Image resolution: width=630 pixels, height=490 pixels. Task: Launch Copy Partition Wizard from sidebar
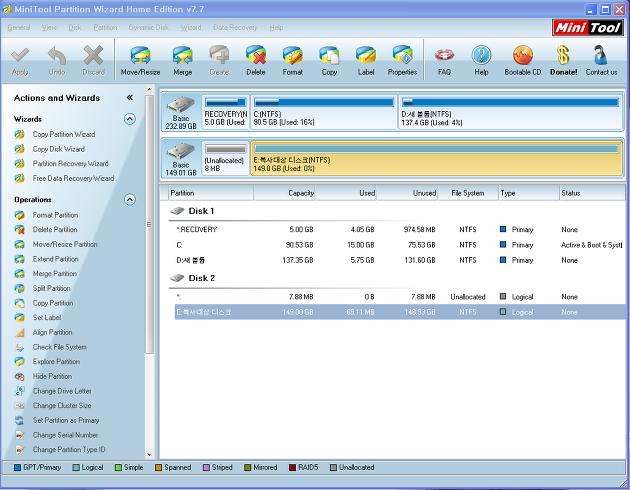pyautogui.click(x=64, y=134)
